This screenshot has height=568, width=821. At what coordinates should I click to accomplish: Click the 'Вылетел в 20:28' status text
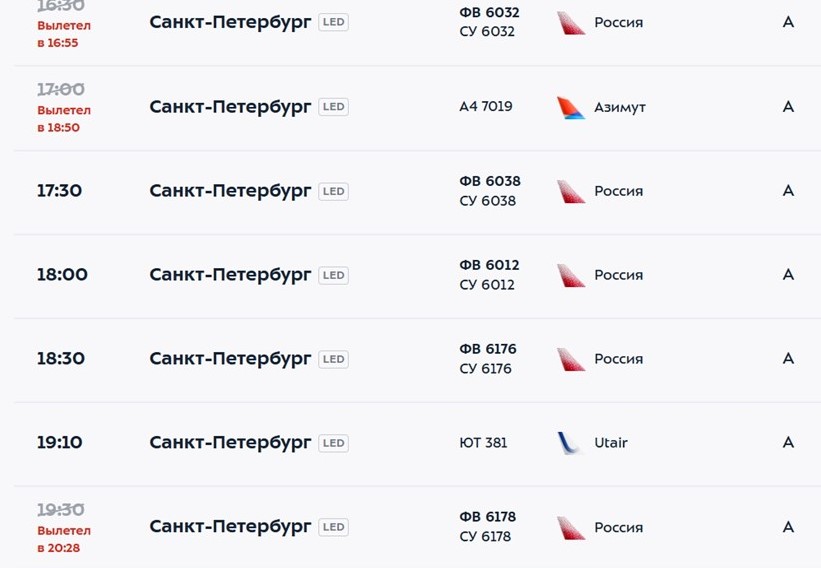click(x=64, y=539)
